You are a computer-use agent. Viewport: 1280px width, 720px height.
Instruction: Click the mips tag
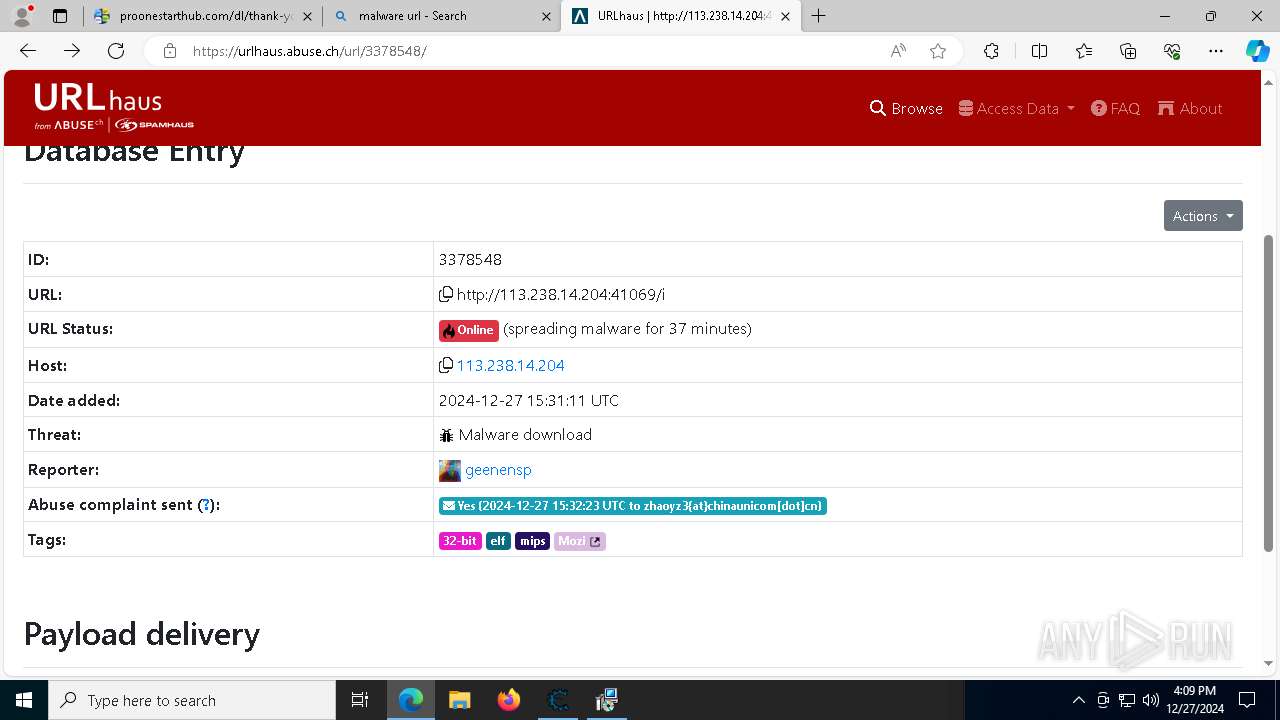coord(532,541)
